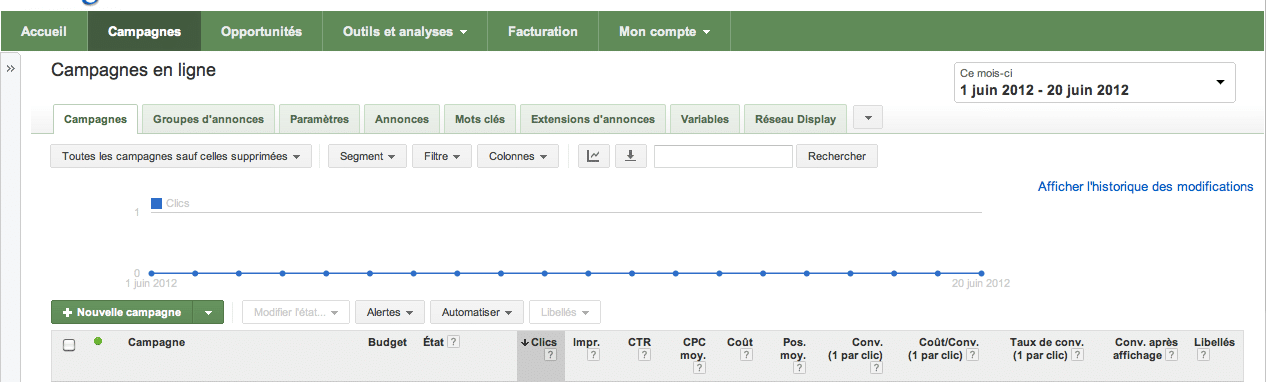Open Mon compte menu
The width and height of the screenshot is (1266, 382).
tap(664, 32)
